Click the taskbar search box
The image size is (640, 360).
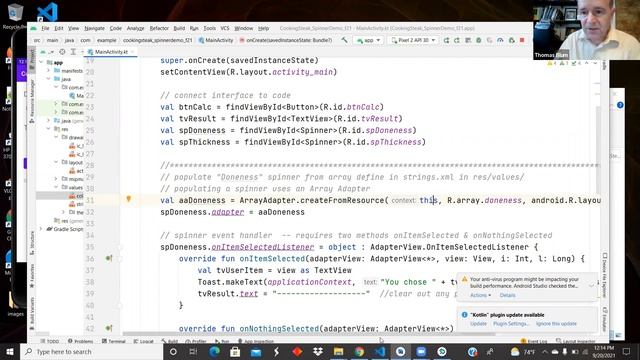point(92,351)
